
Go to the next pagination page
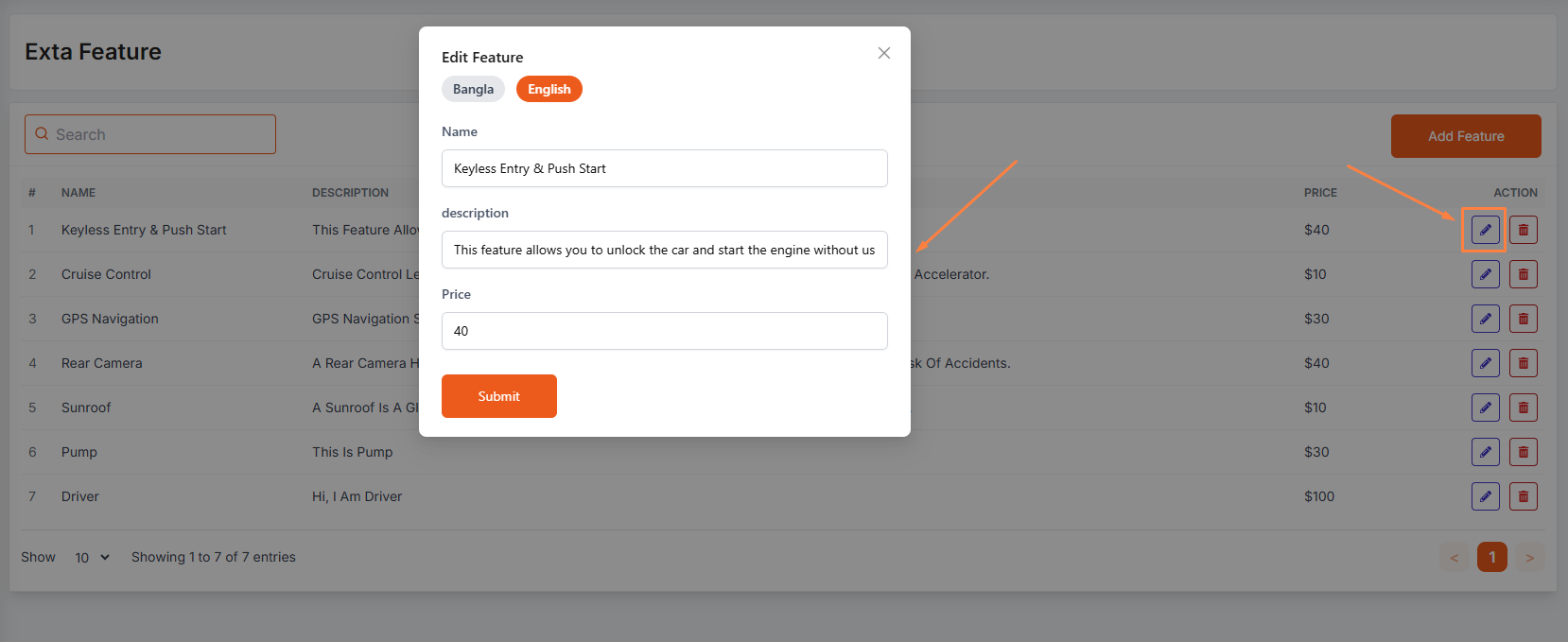[x=1529, y=557]
